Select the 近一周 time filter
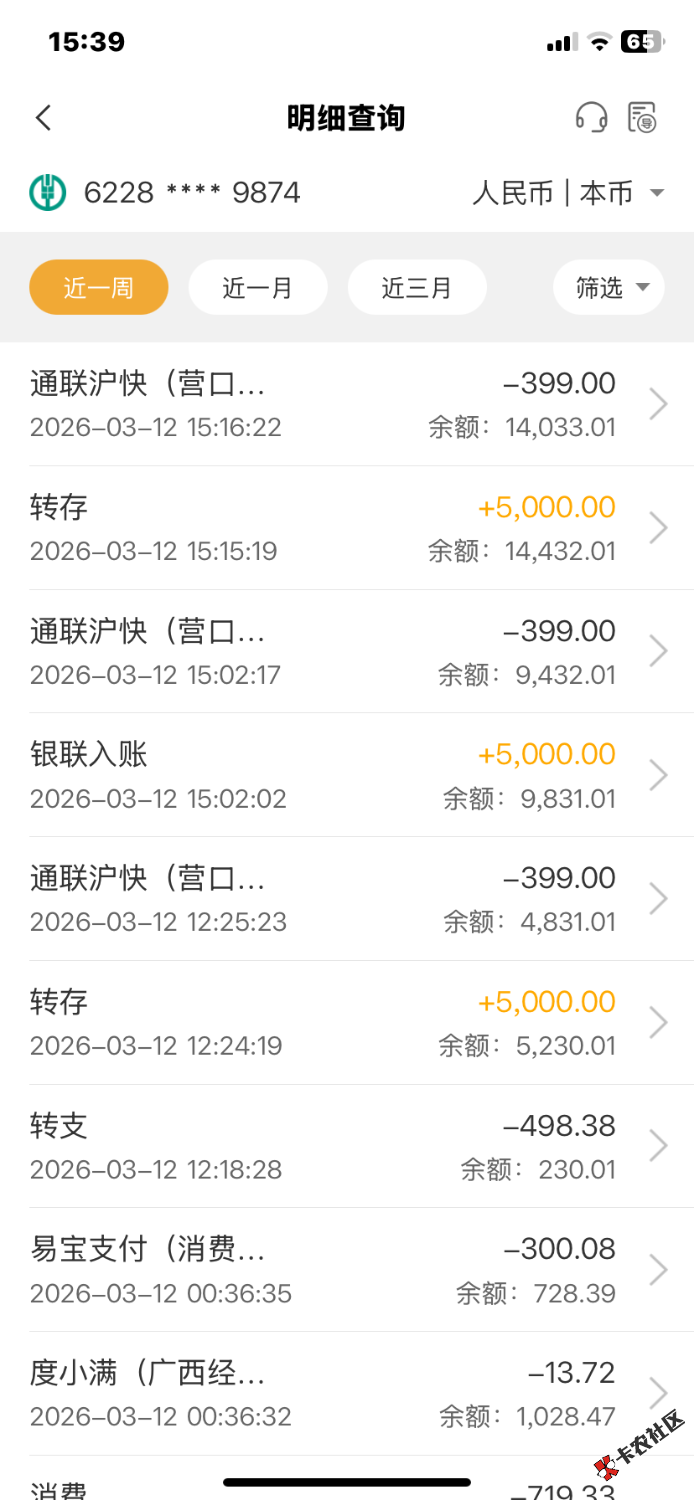 [x=99, y=288]
